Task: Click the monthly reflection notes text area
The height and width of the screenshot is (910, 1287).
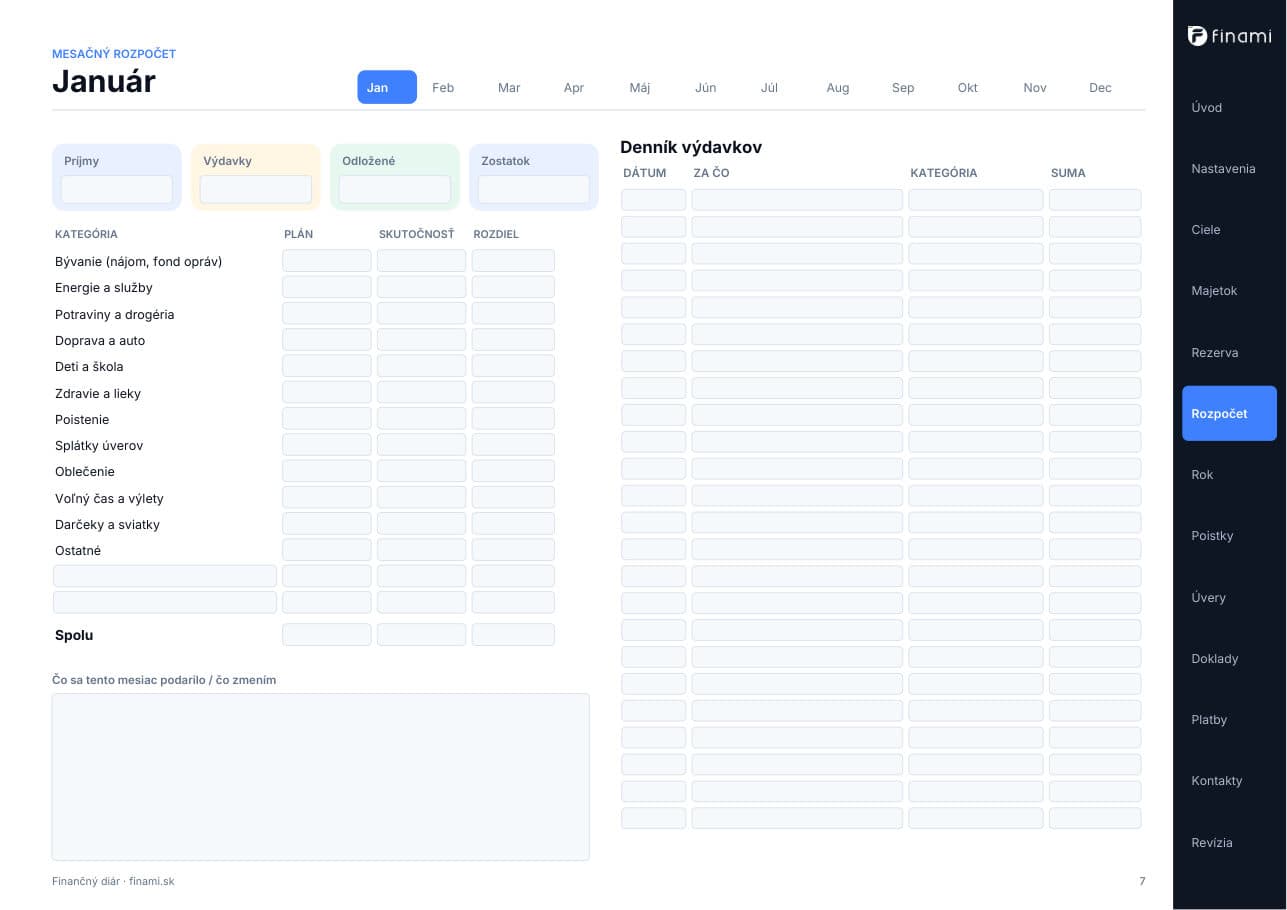Action: coord(321,777)
